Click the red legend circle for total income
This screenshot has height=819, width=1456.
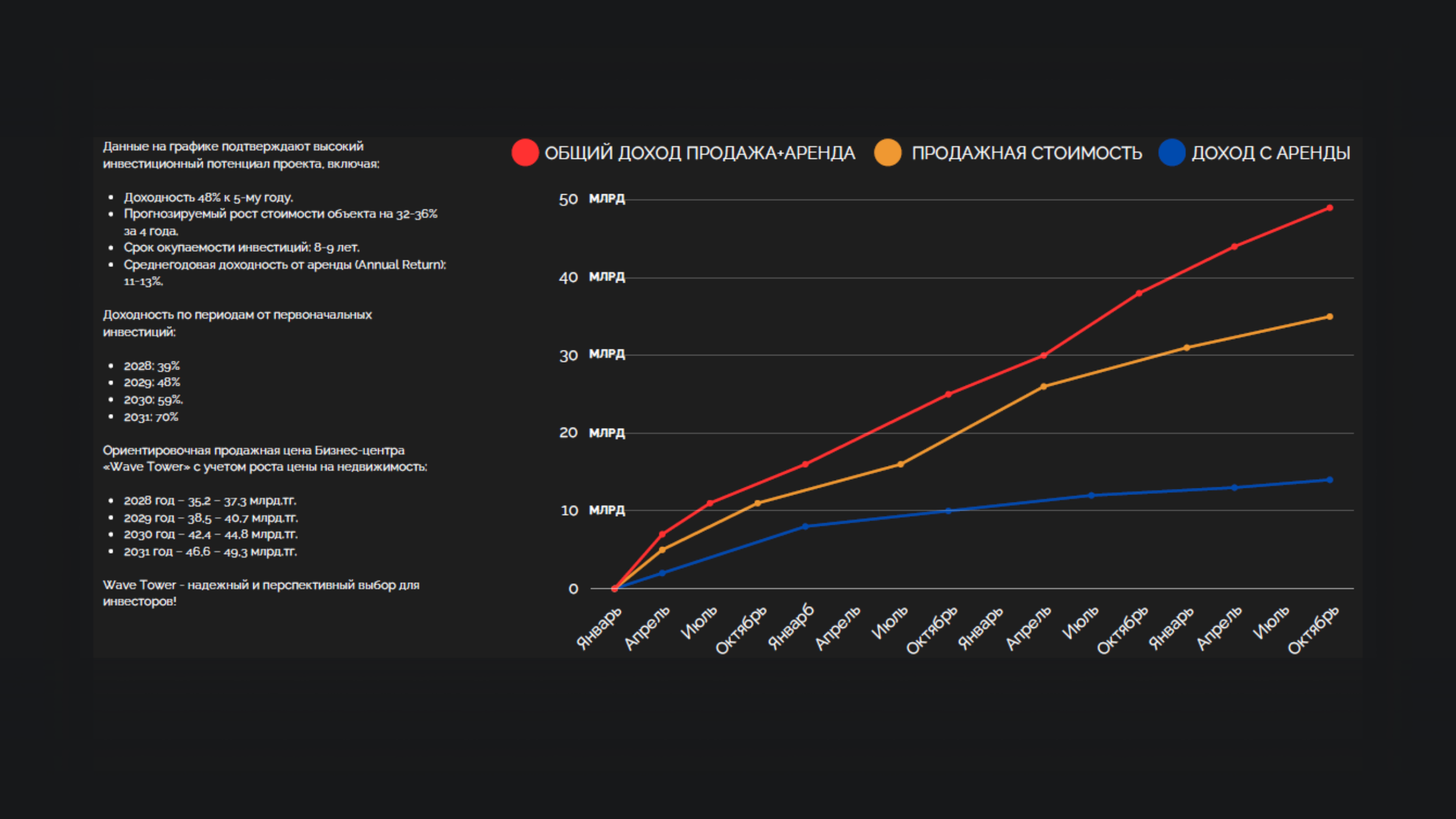click(x=525, y=153)
